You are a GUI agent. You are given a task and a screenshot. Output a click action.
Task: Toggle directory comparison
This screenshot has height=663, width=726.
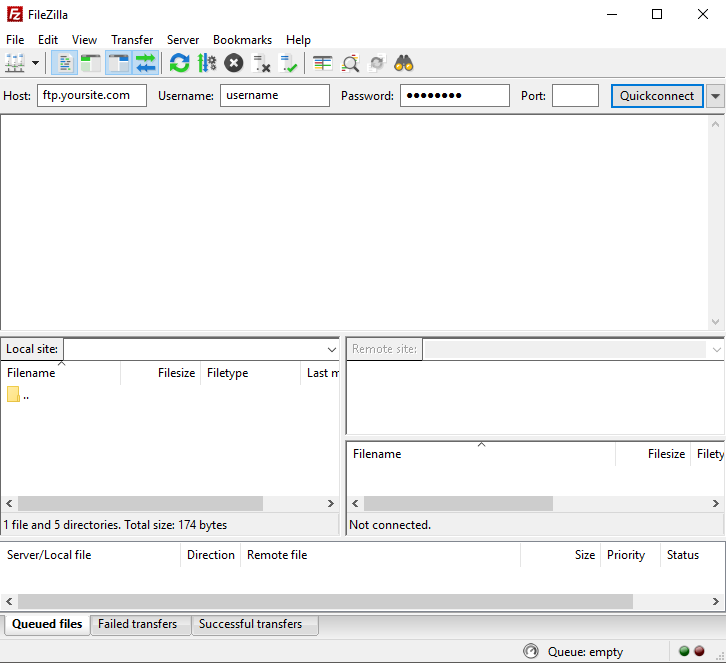coord(350,63)
